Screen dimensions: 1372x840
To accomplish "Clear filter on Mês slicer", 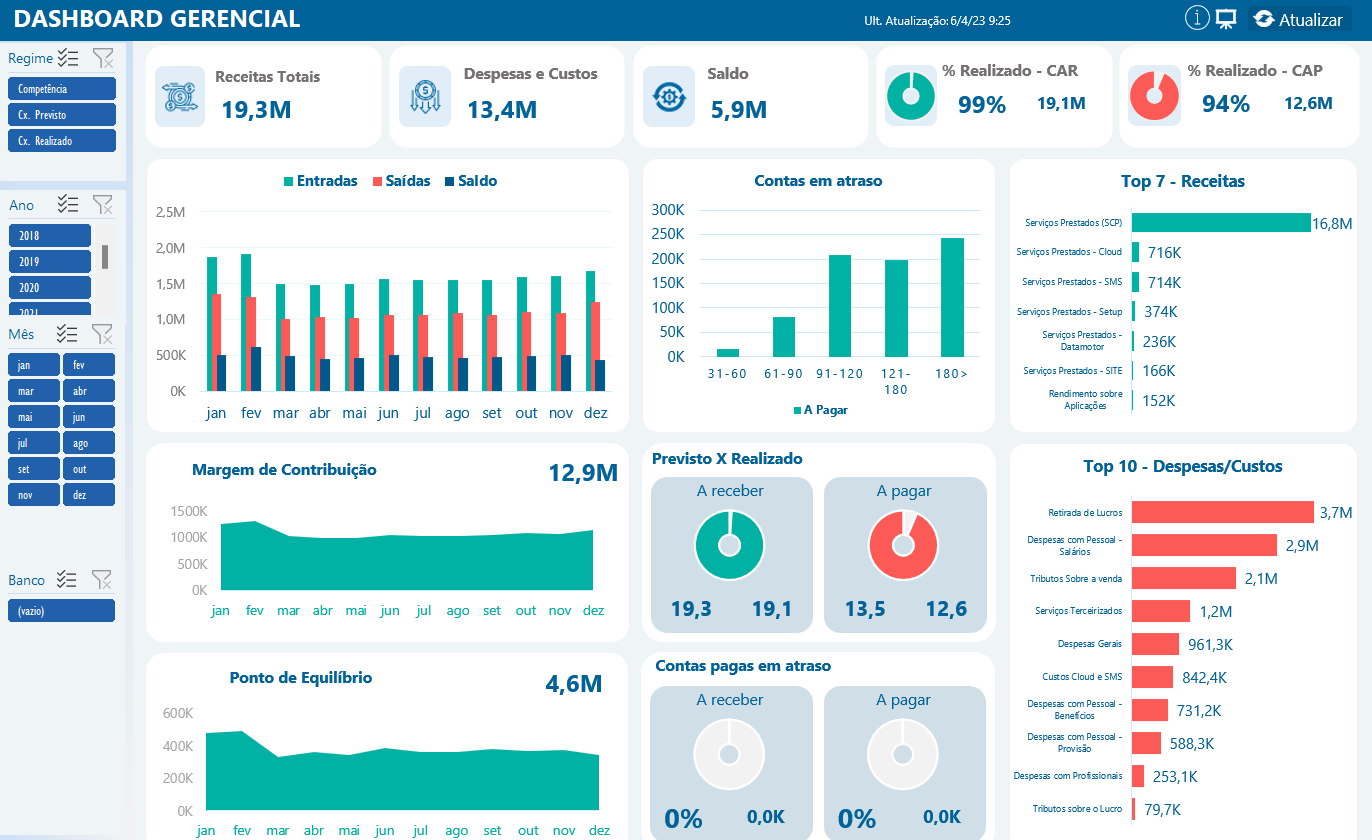I will (x=103, y=333).
